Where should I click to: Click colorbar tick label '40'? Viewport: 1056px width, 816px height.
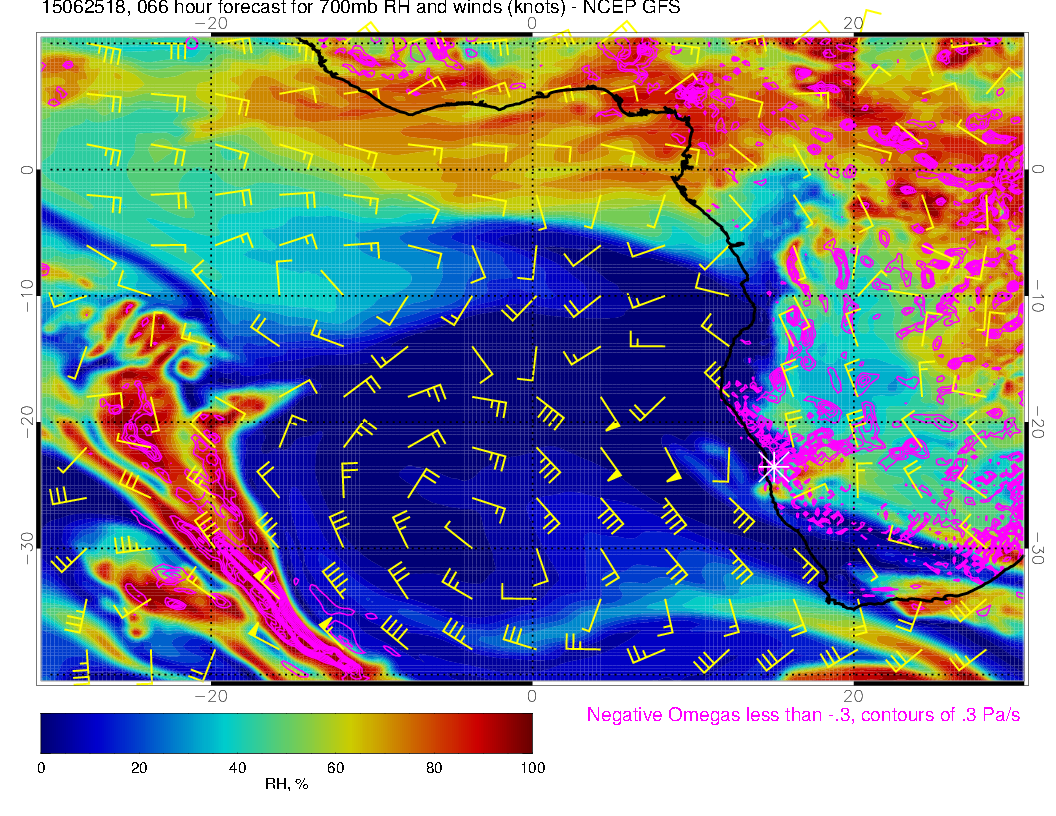[238, 768]
